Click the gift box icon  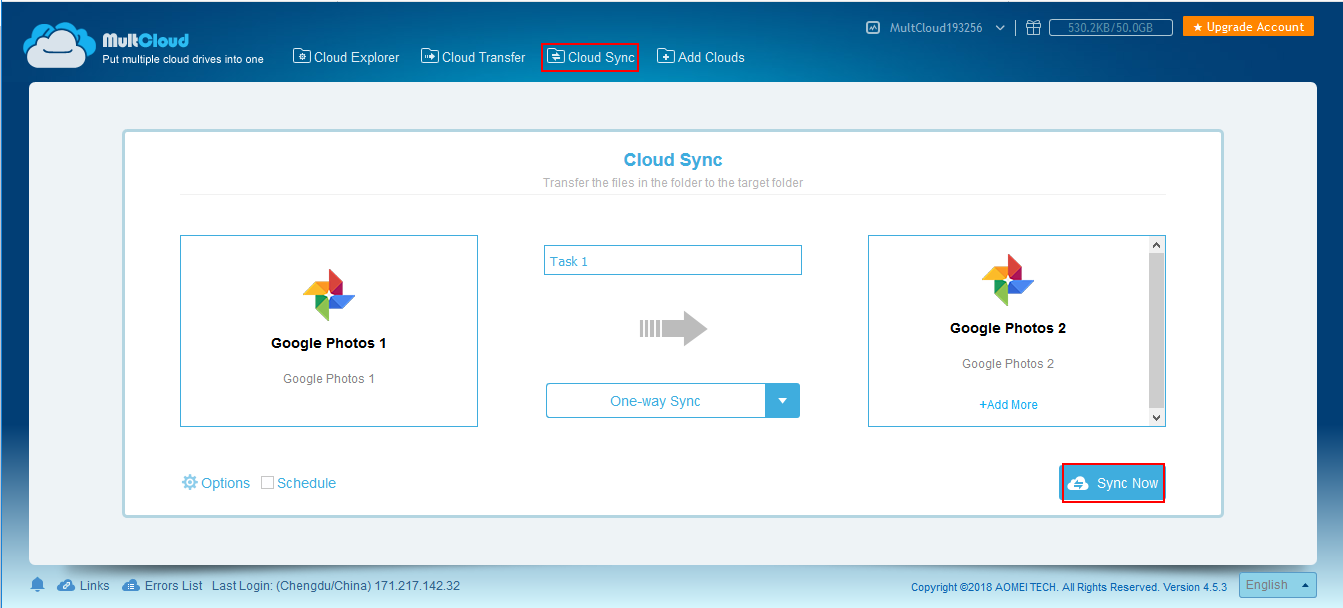[1034, 28]
